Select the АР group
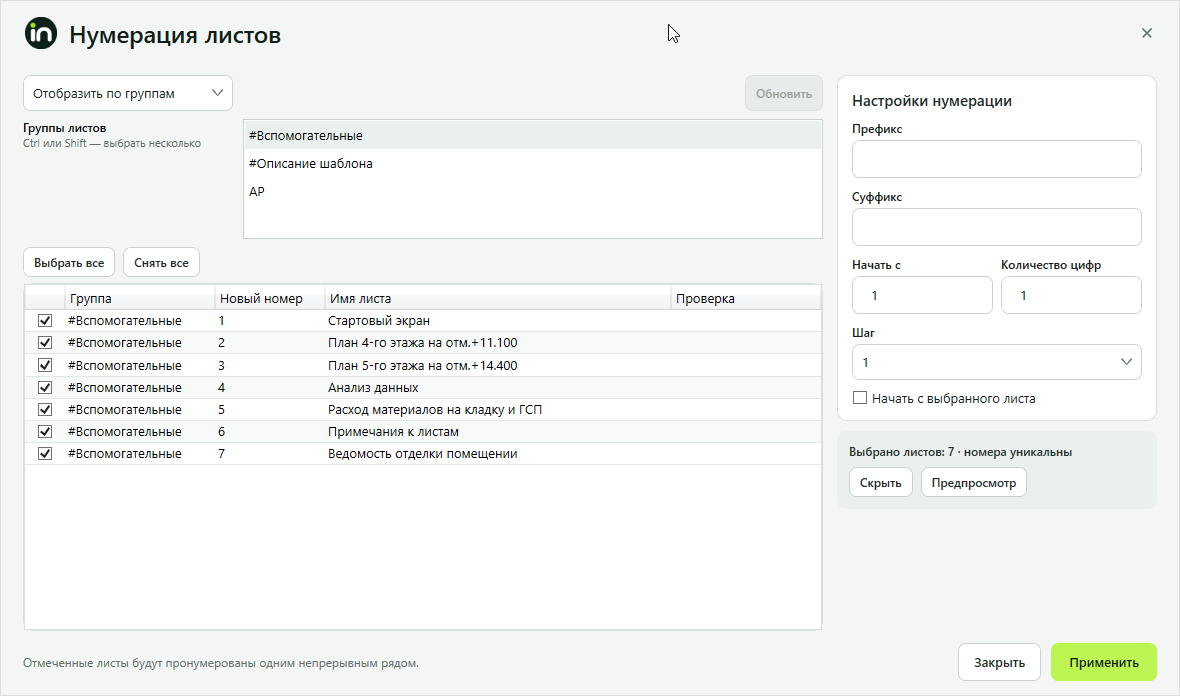 coord(532,191)
